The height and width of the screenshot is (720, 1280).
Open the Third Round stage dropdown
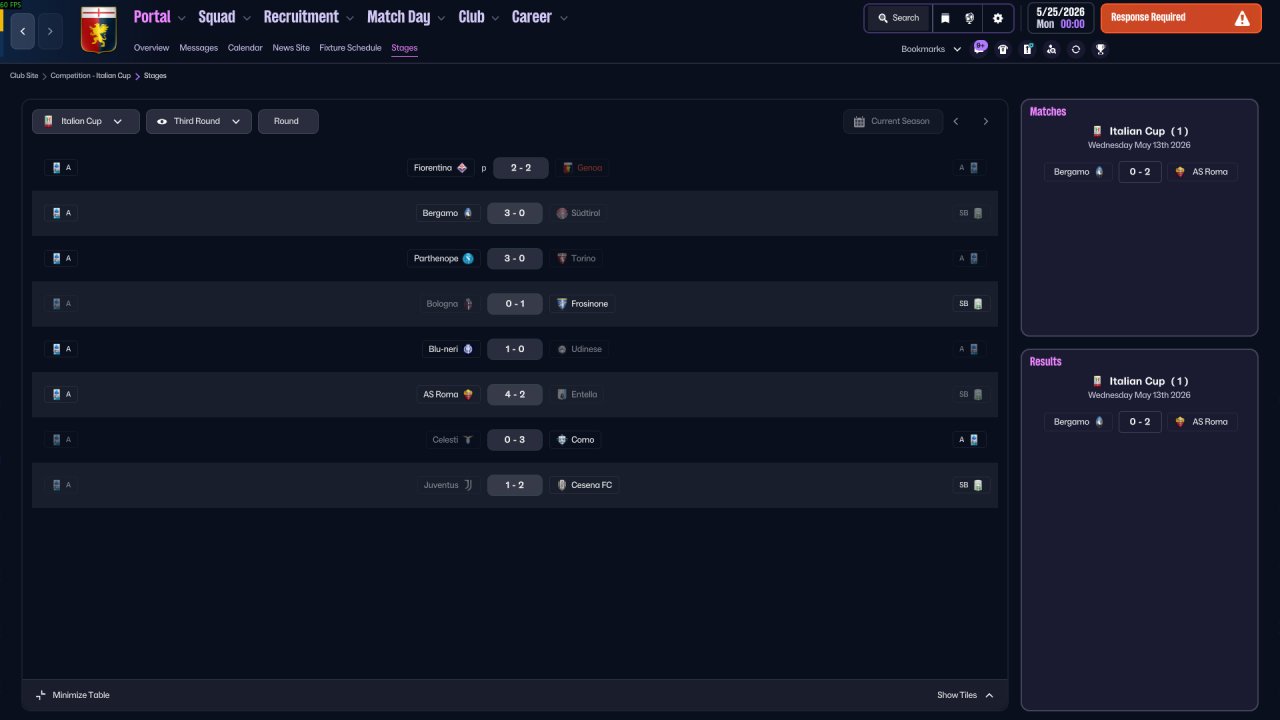199,121
